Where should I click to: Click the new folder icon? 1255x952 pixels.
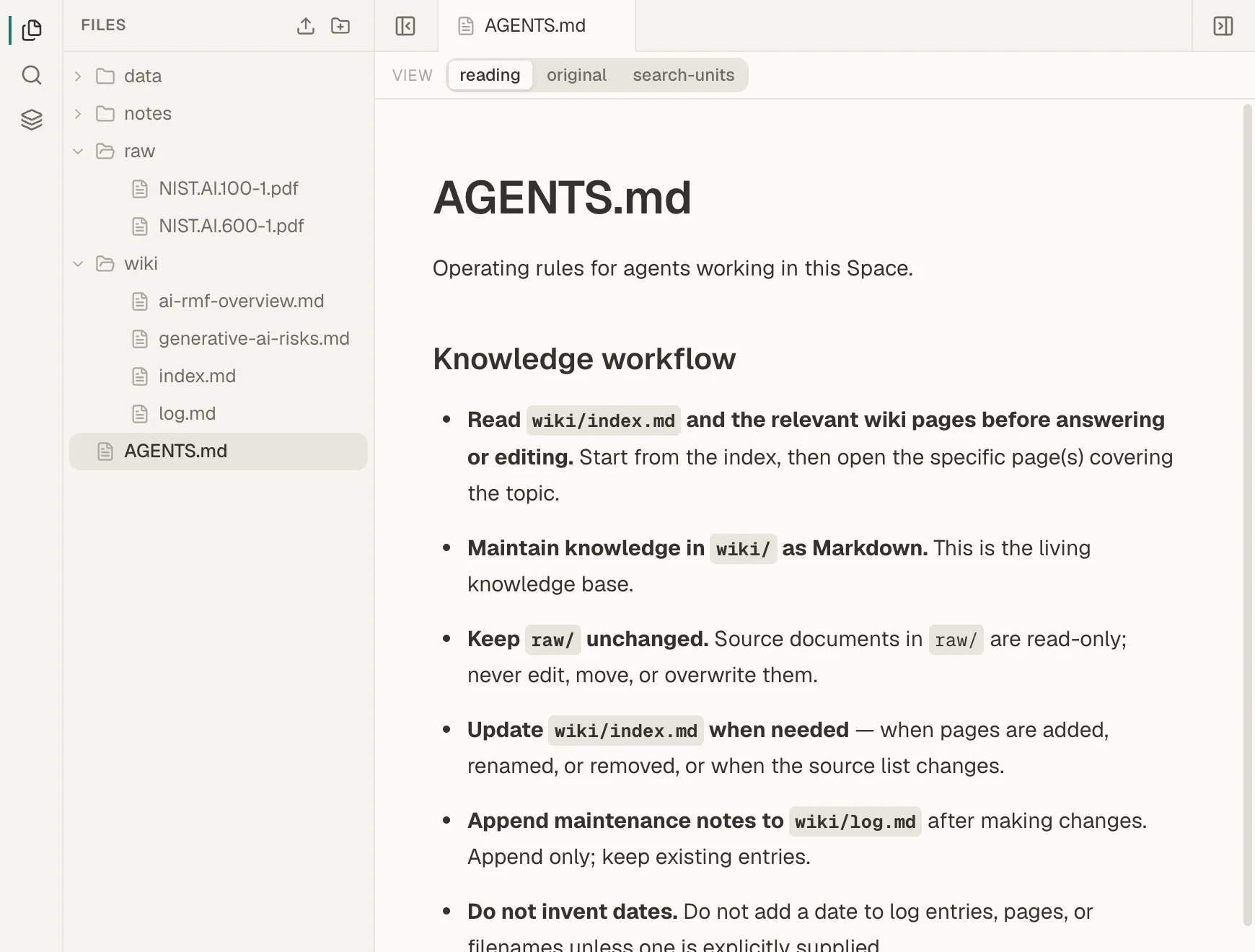[340, 26]
